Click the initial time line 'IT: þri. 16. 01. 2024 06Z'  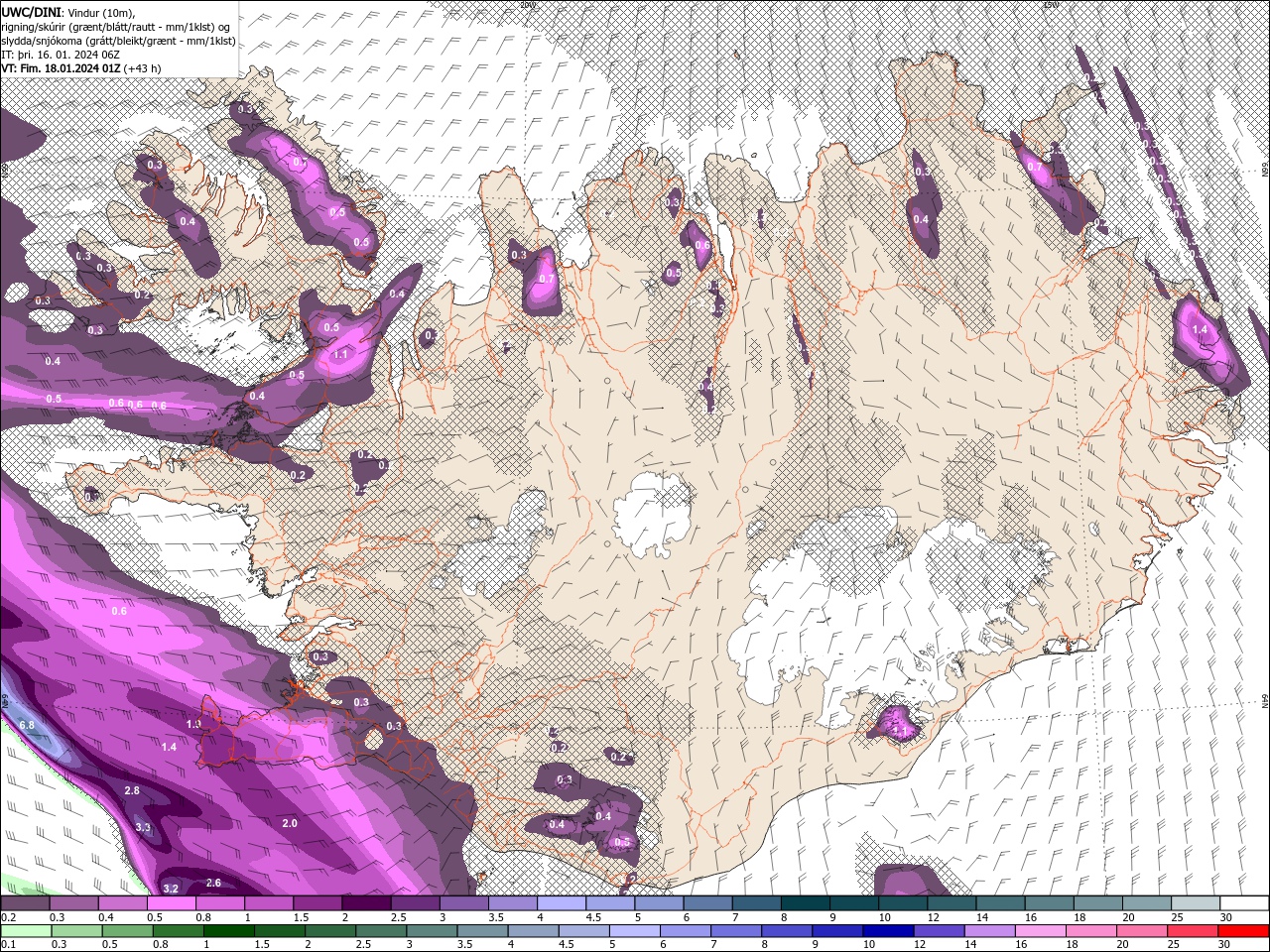pos(62,55)
